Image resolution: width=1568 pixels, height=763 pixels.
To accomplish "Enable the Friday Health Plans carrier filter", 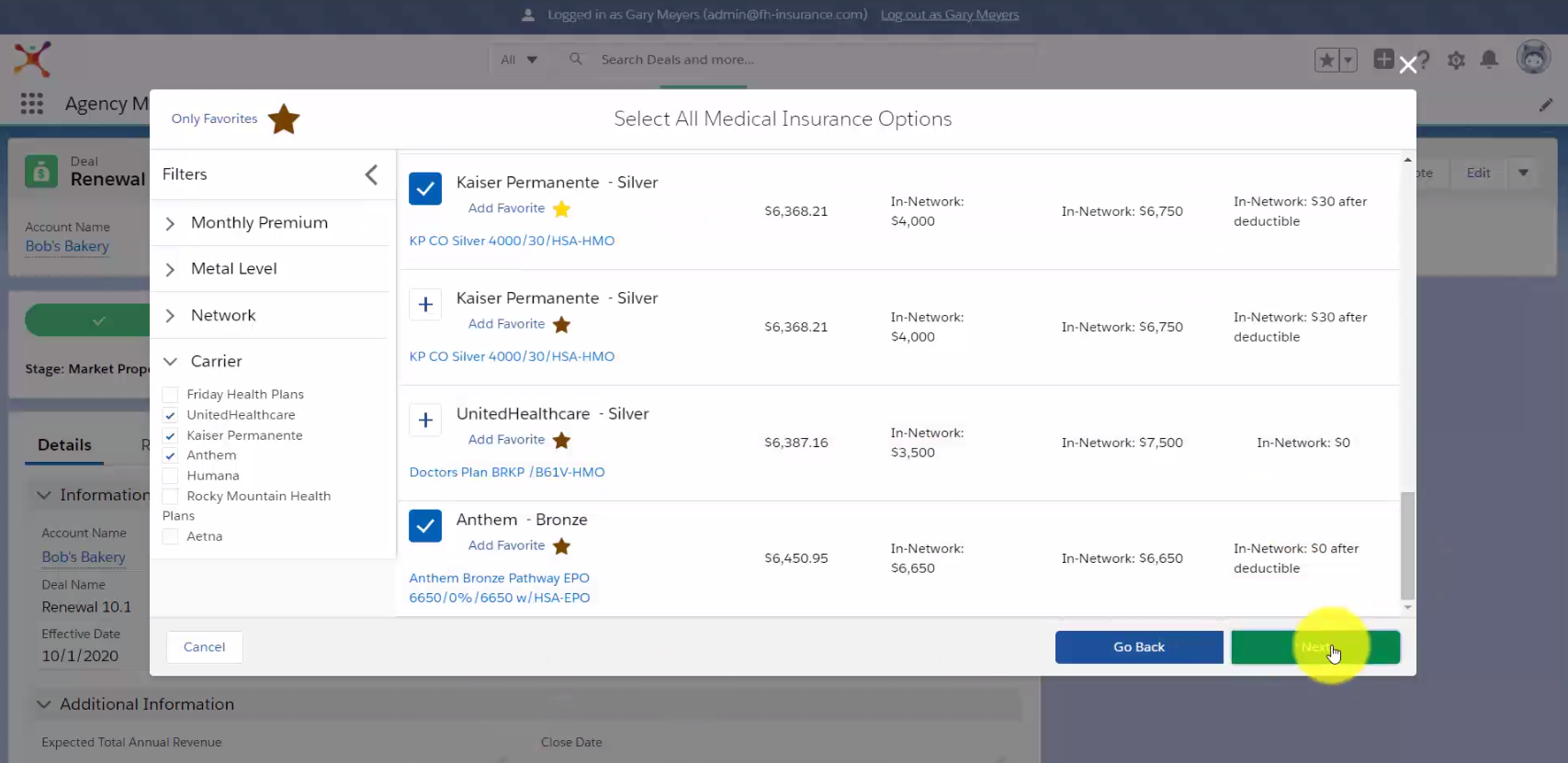I will 170,395.
